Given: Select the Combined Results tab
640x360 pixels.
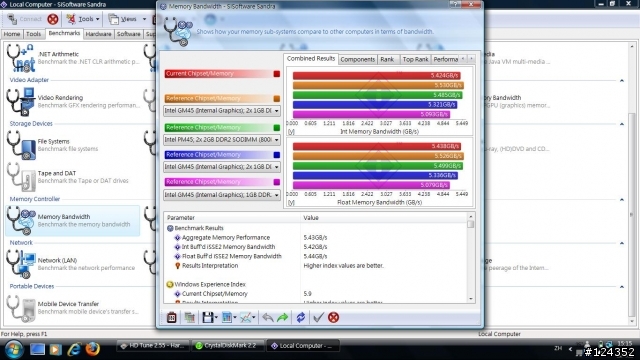Looking at the screenshot, I should [311, 58].
